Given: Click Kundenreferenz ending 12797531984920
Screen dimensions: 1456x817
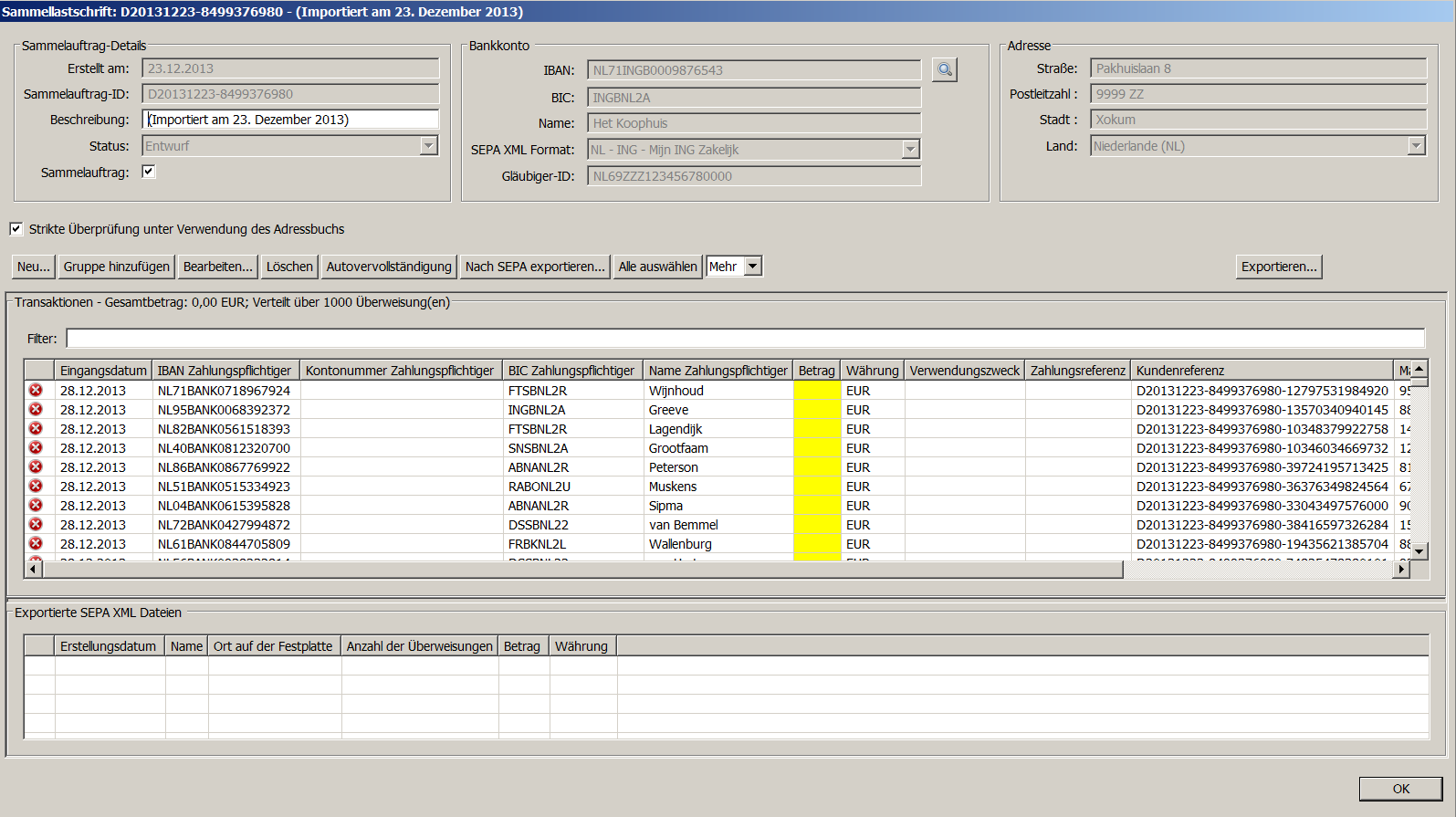Looking at the screenshot, I should 1262,391.
